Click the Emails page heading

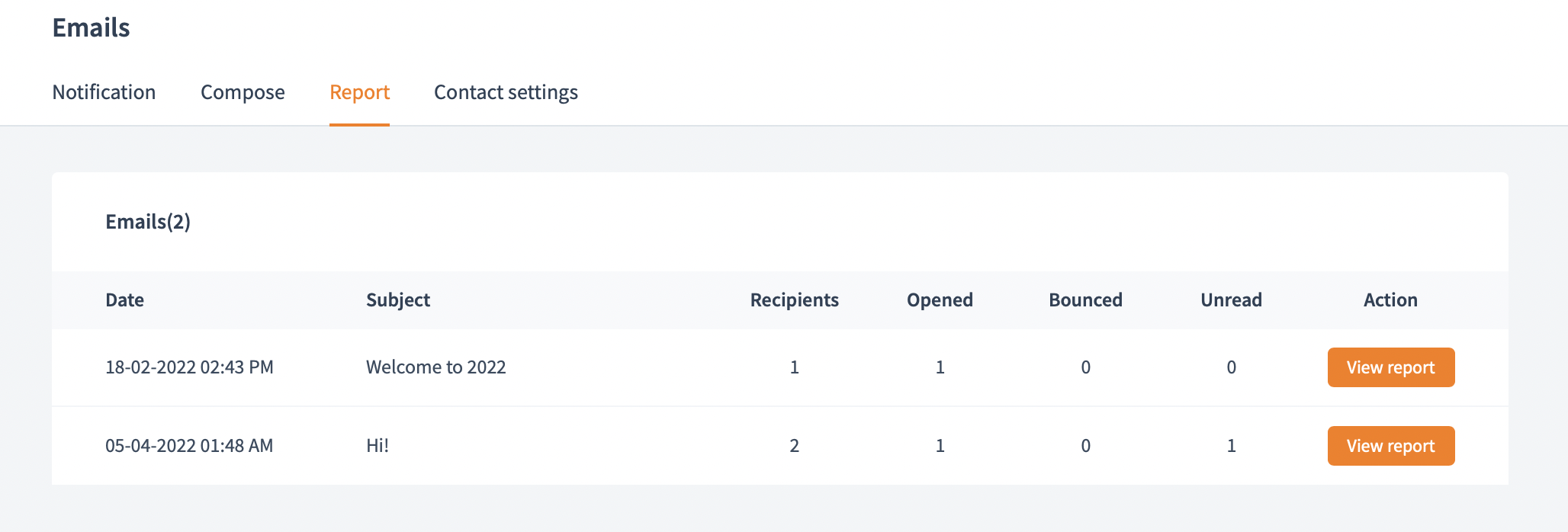point(91,28)
